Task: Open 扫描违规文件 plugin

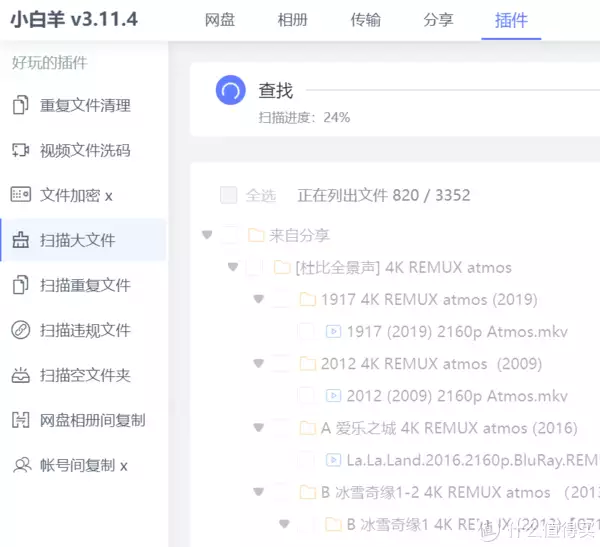Action: 83,330
